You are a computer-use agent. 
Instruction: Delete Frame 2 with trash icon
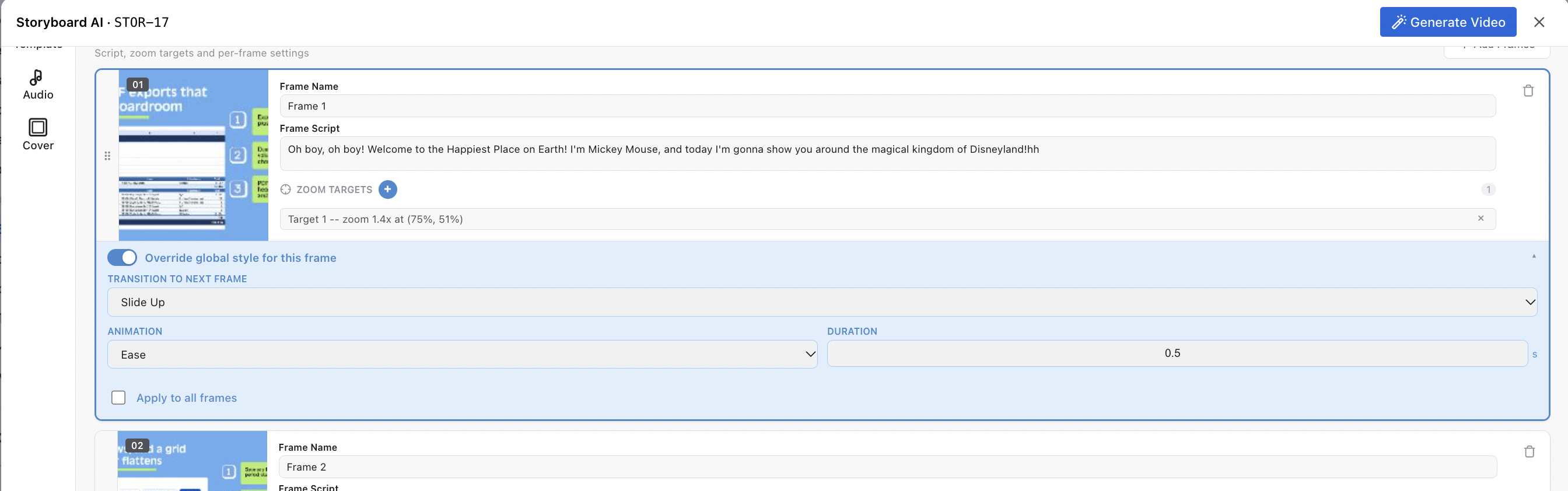(x=1529, y=451)
